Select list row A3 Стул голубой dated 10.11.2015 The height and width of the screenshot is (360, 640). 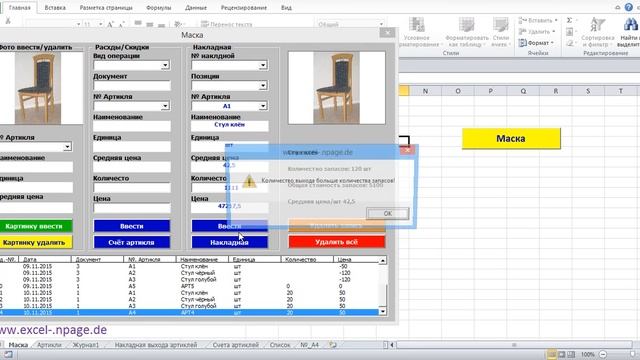(x=190, y=306)
